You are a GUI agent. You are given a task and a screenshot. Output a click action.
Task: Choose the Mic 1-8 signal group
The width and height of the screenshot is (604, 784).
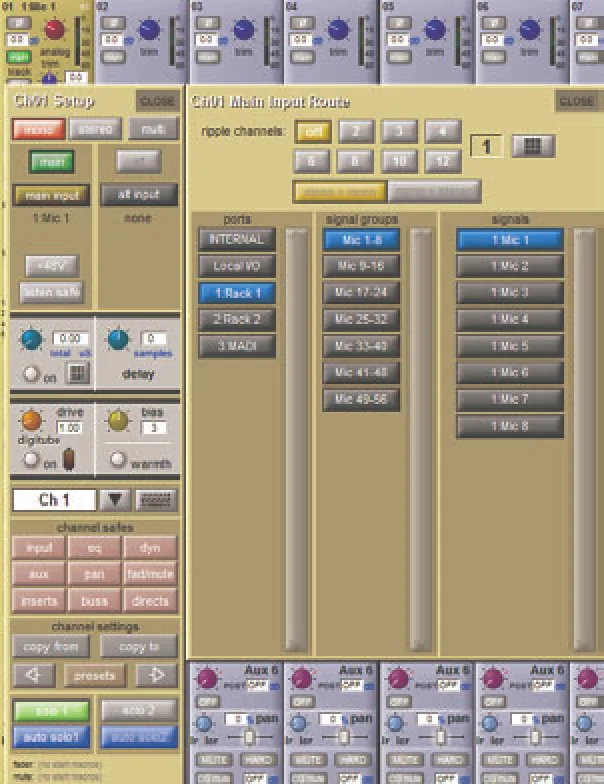[x=361, y=240]
